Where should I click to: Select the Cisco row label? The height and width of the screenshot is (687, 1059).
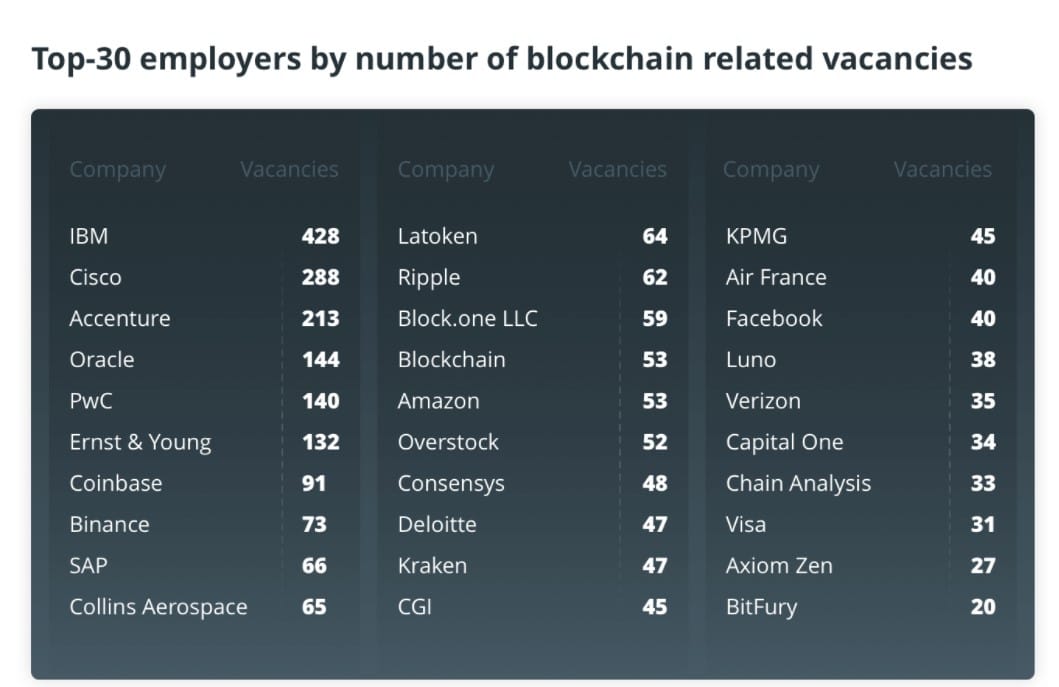pyautogui.click(x=95, y=278)
